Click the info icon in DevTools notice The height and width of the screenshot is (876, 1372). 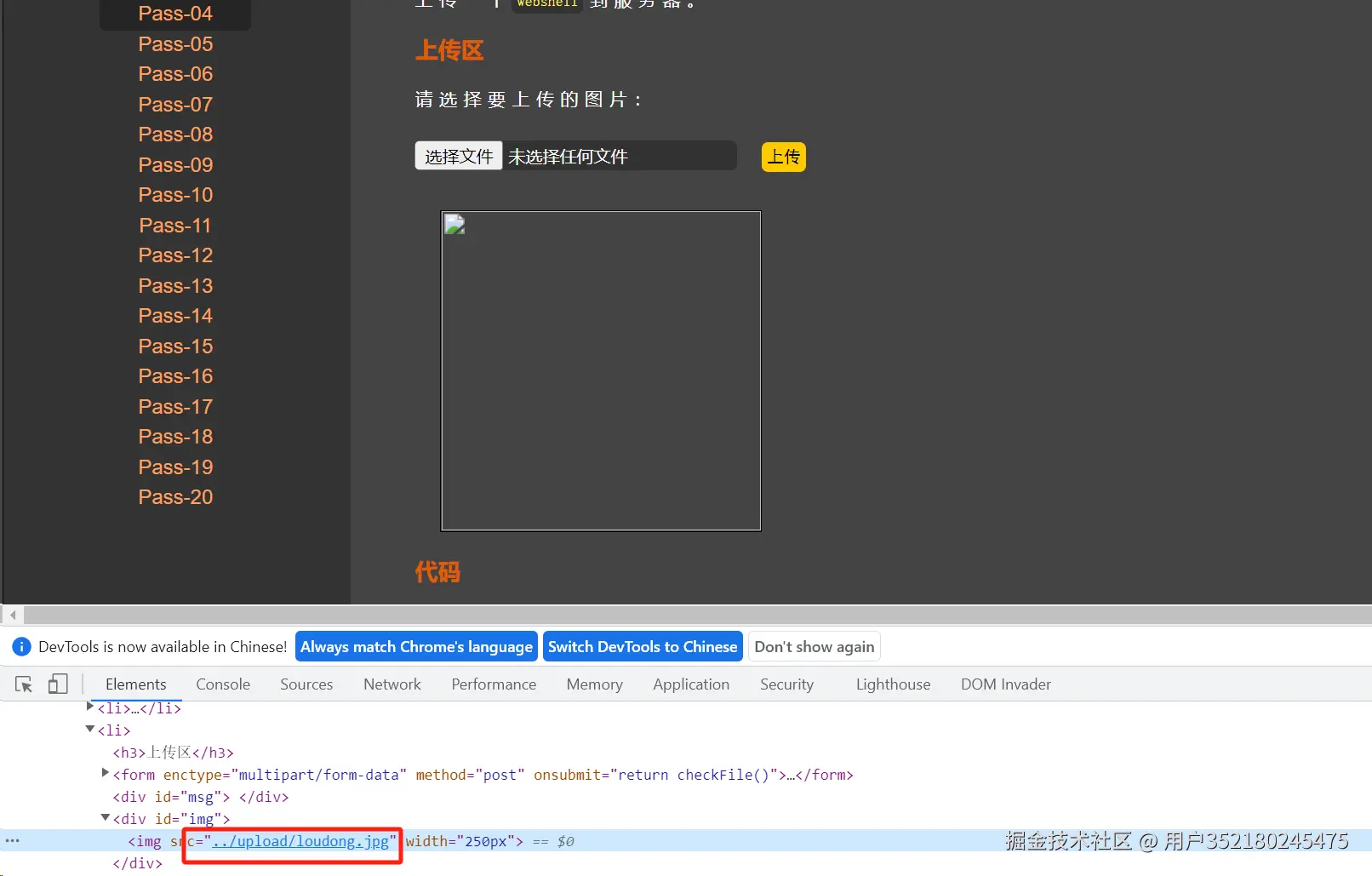point(22,647)
